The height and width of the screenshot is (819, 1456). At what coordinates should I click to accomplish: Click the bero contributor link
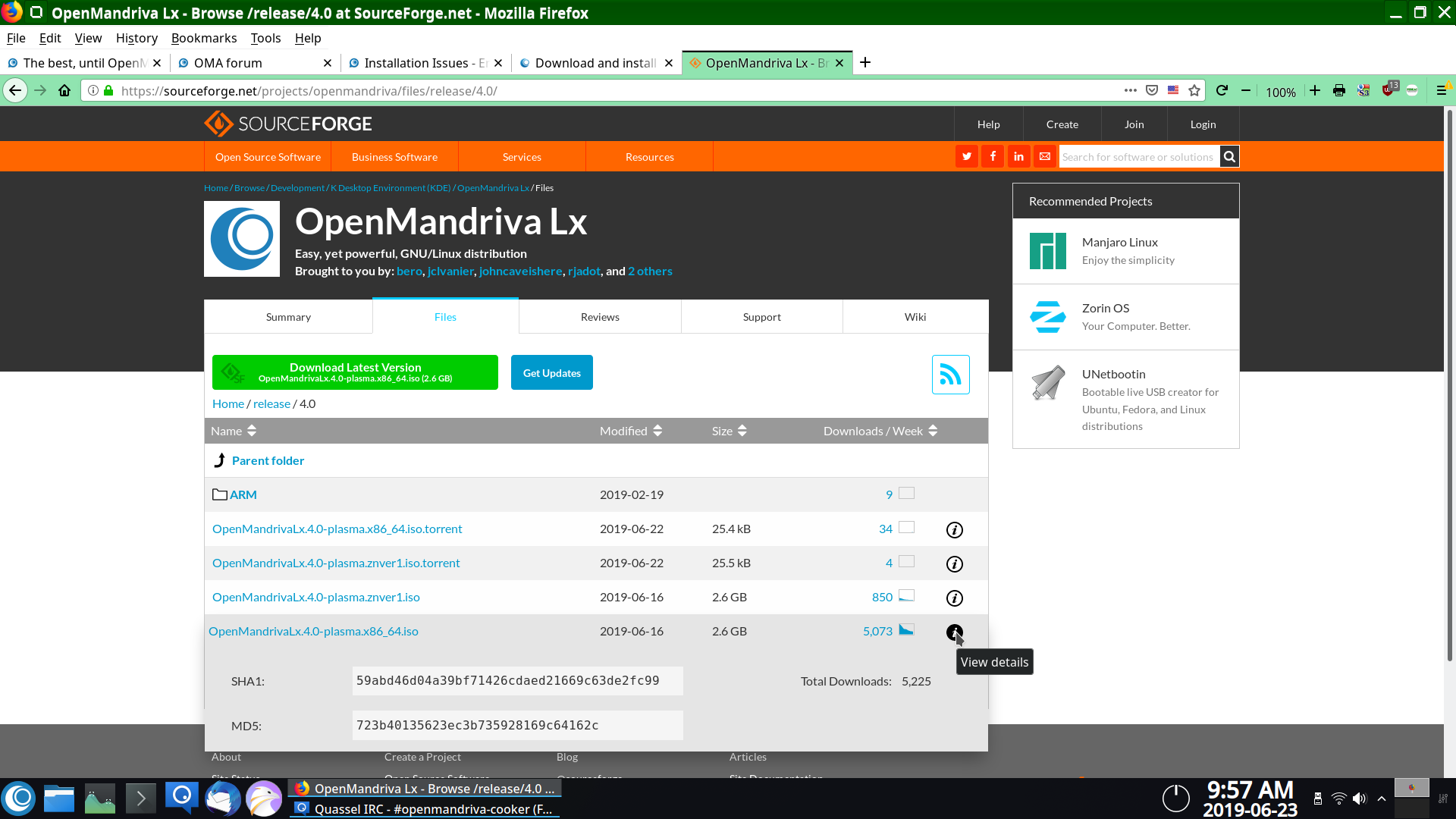(409, 271)
